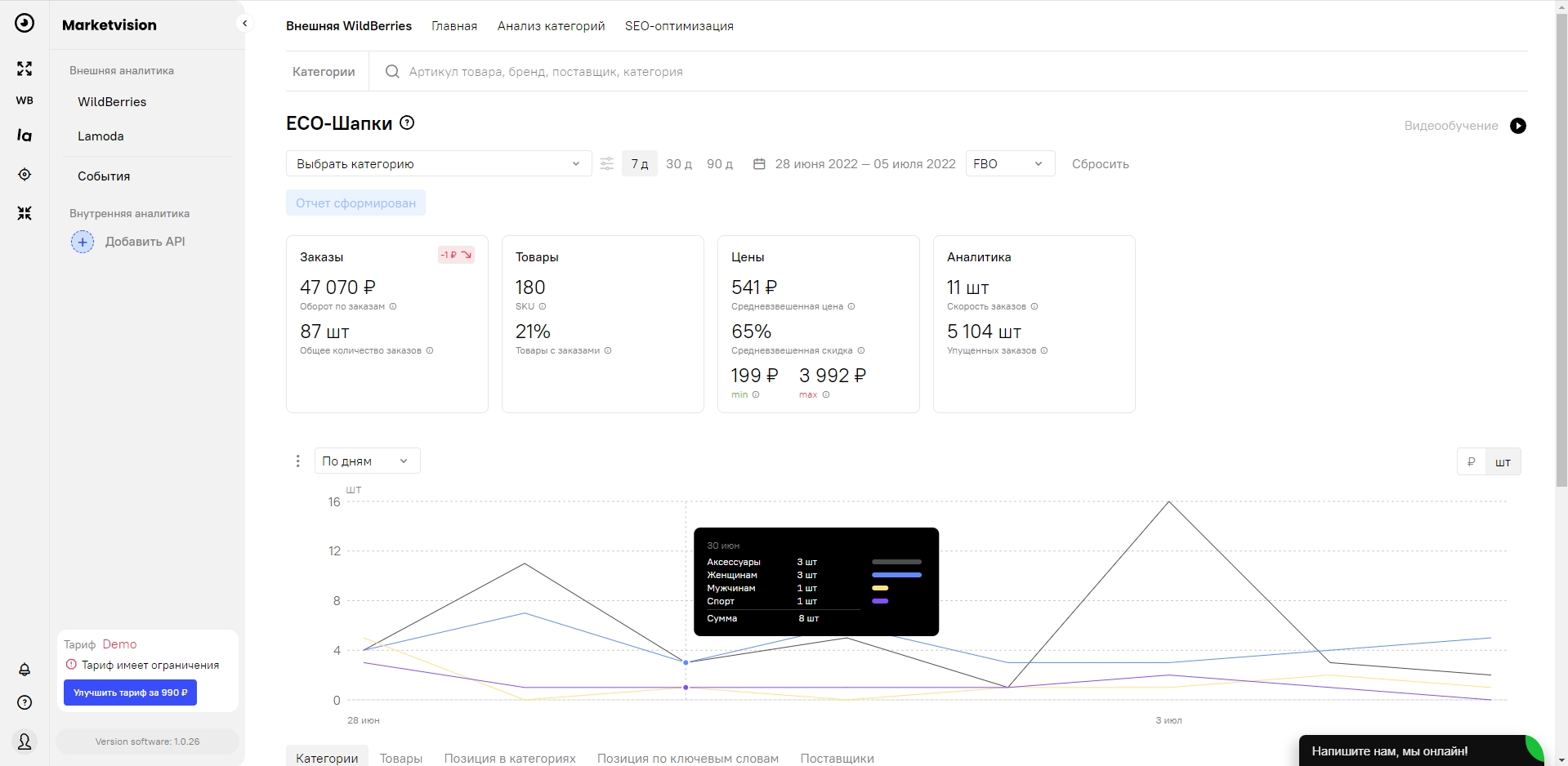Click the Категории button beside search
1568x766 pixels.
click(324, 72)
